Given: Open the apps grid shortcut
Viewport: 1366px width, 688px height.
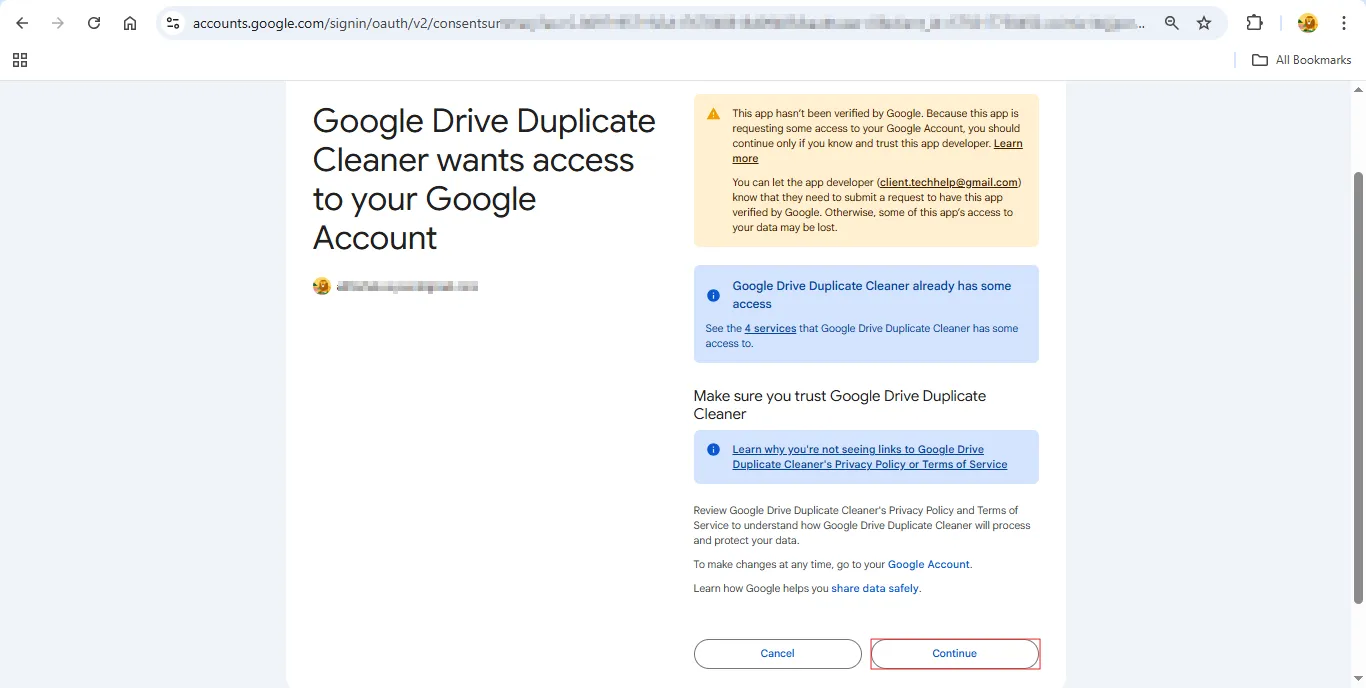Looking at the screenshot, I should 20,60.
